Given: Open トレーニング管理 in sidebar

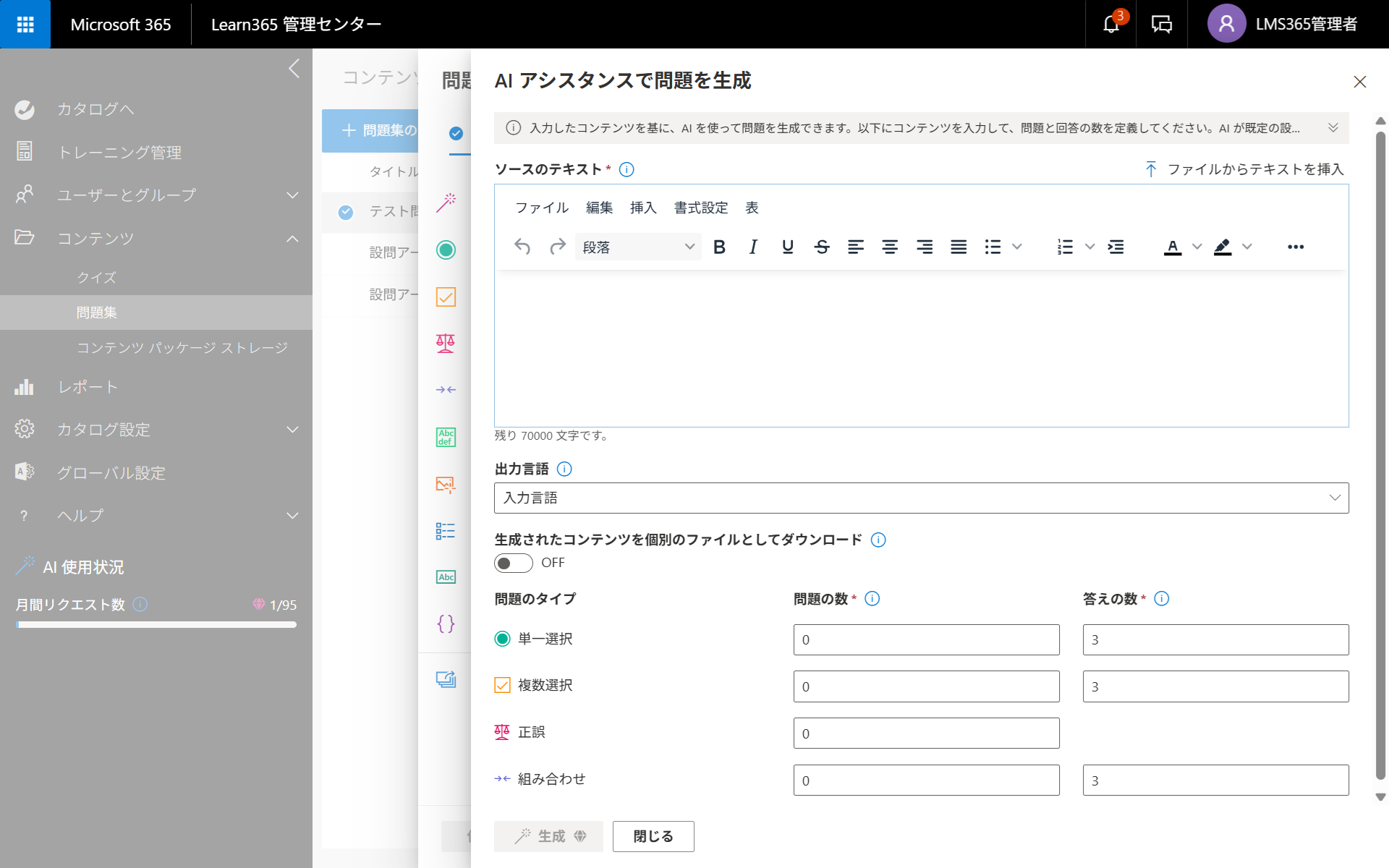Looking at the screenshot, I should click(119, 152).
